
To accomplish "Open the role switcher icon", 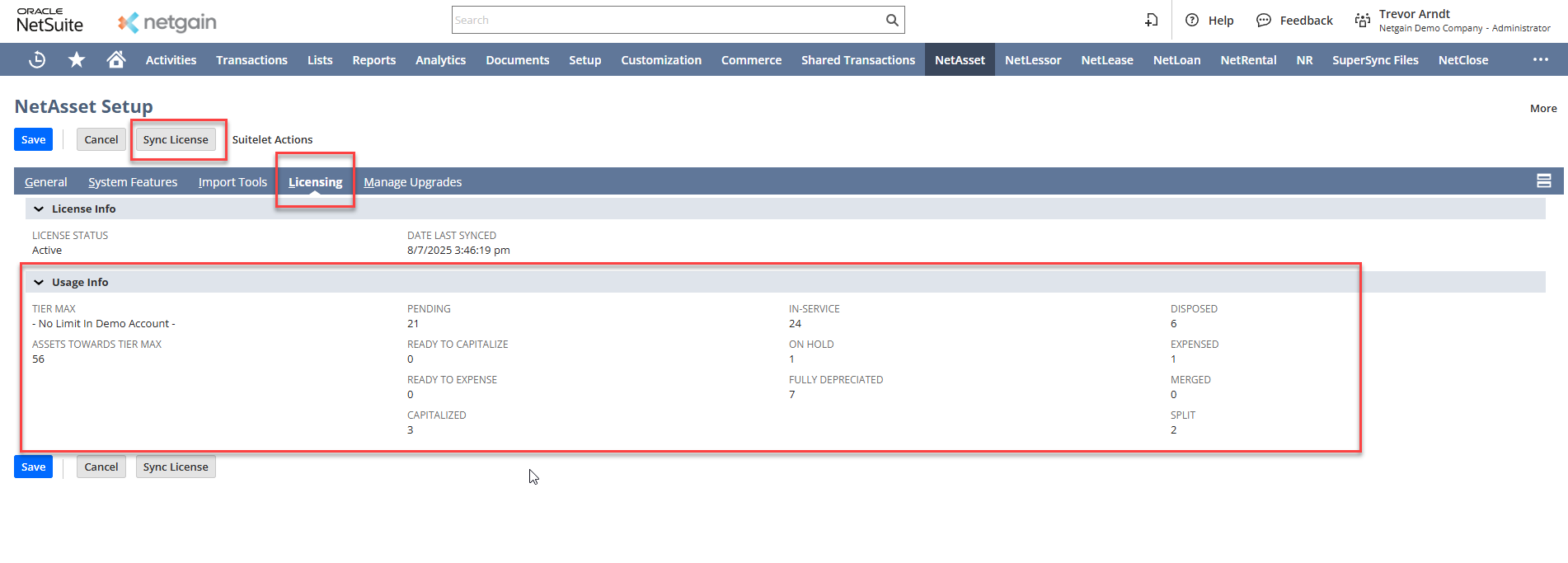I will tap(1363, 20).
